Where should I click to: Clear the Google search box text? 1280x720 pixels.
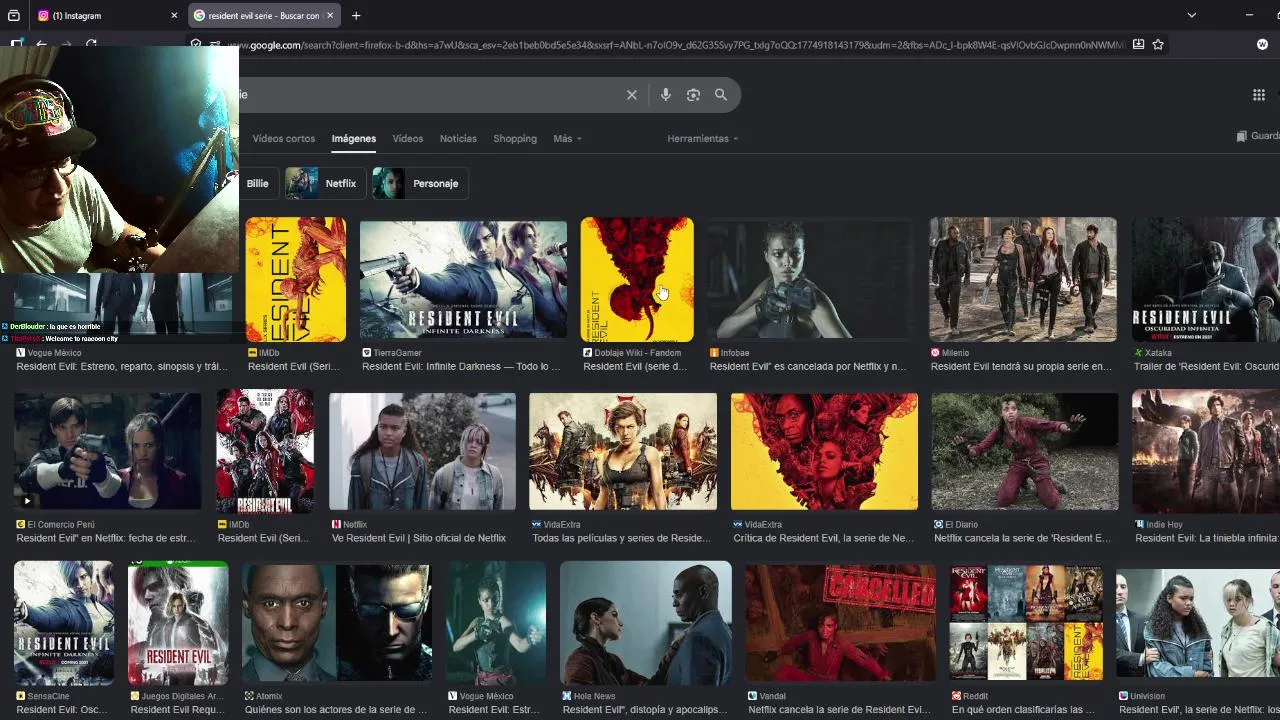coord(632,95)
